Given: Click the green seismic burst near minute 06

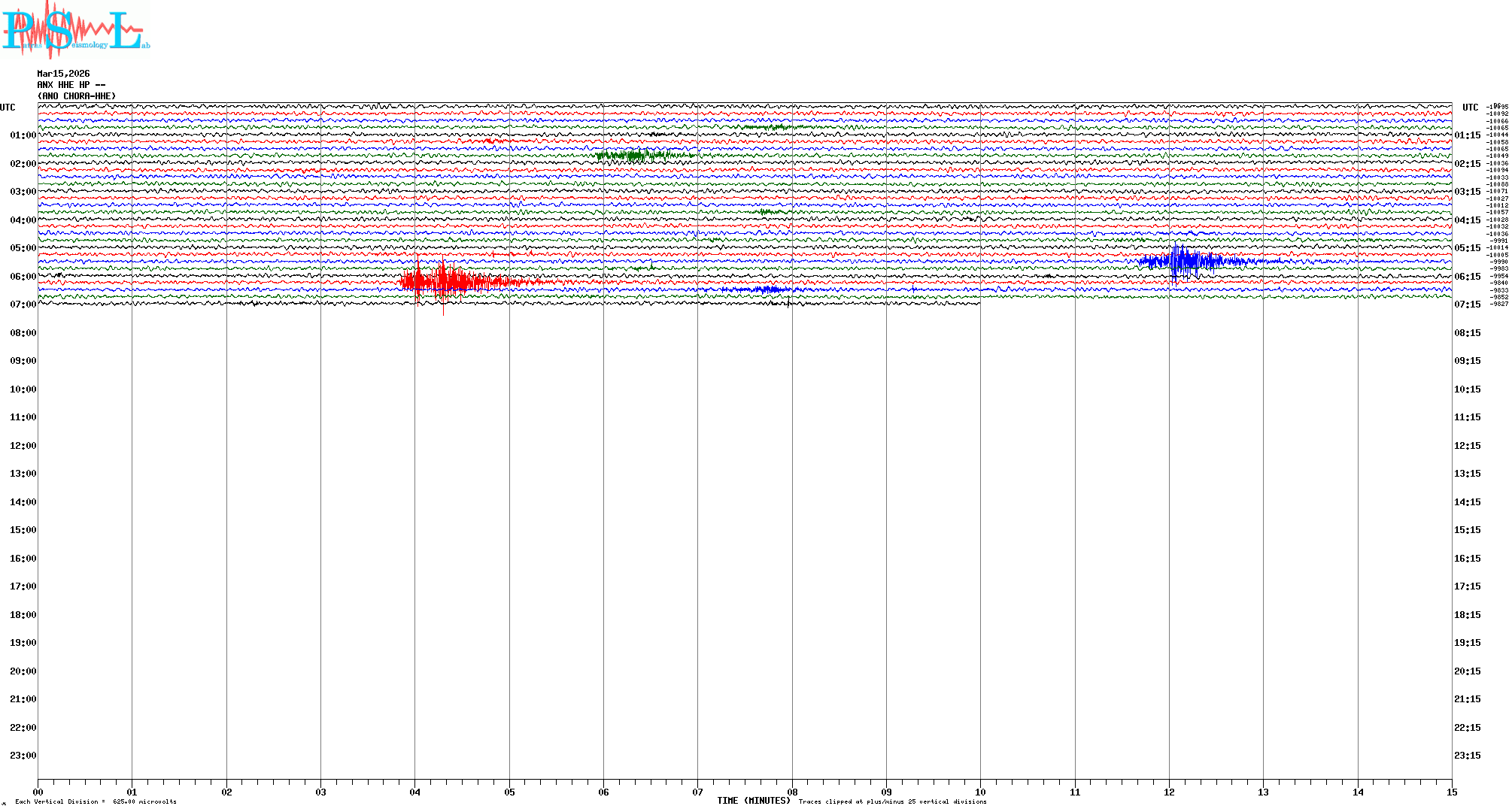Looking at the screenshot, I should [636, 156].
